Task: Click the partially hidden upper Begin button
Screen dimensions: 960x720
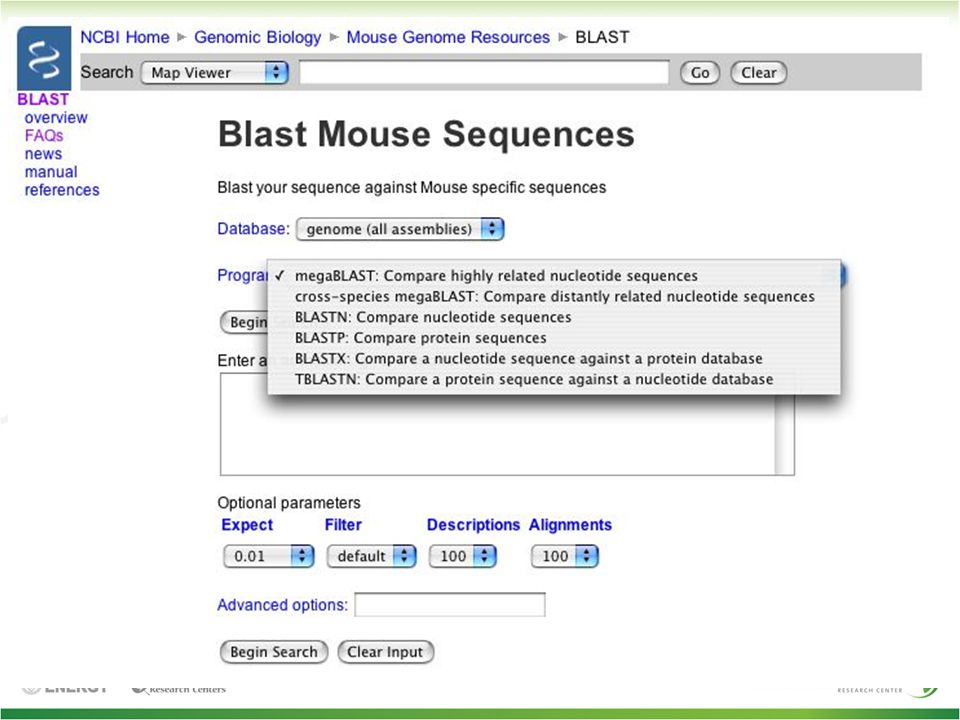Action: [x=244, y=322]
